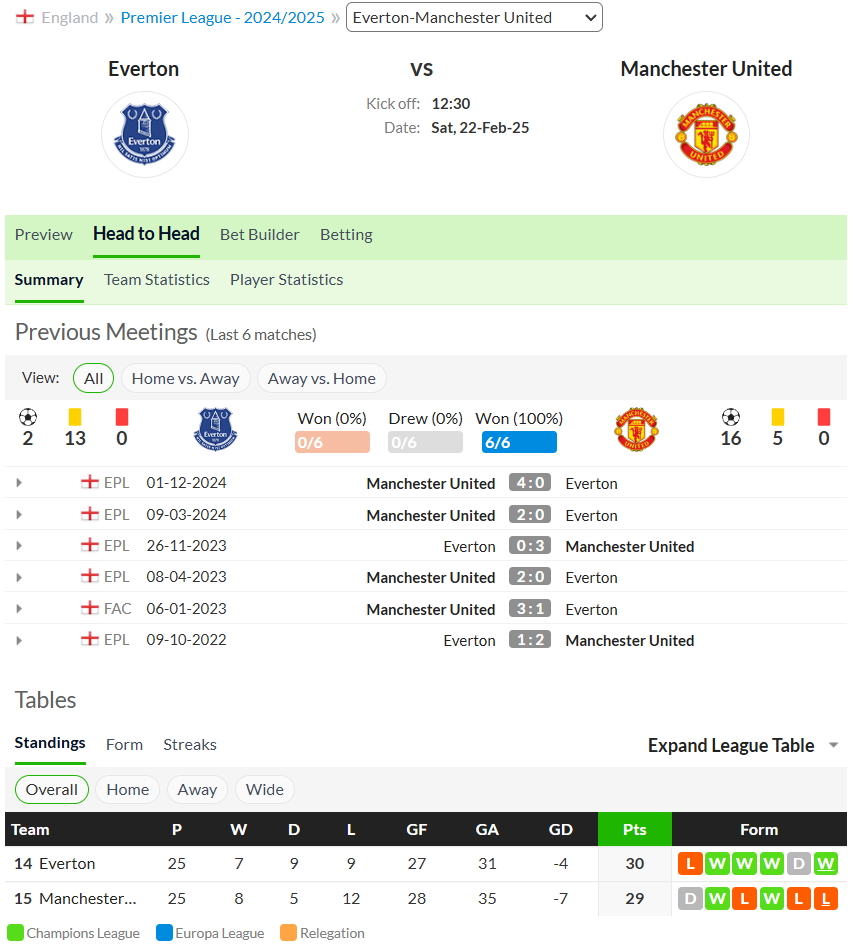850x951 pixels.
Task: Click the large Manchester United crest in header
Action: [x=706, y=135]
